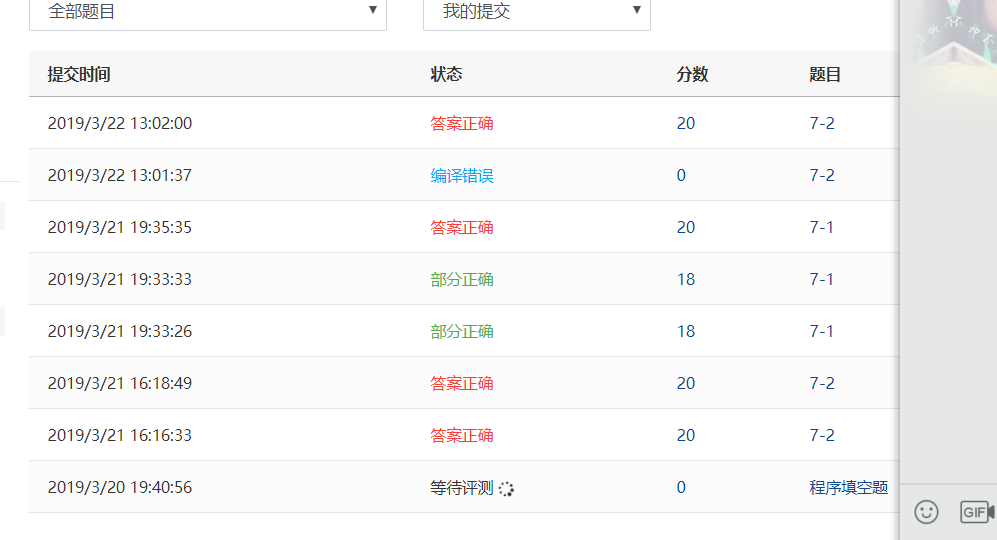The height and width of the screenshot is (540, 997).
Task: Click score 0 of the 编译错误 row
Action: [x=681, y=176]
